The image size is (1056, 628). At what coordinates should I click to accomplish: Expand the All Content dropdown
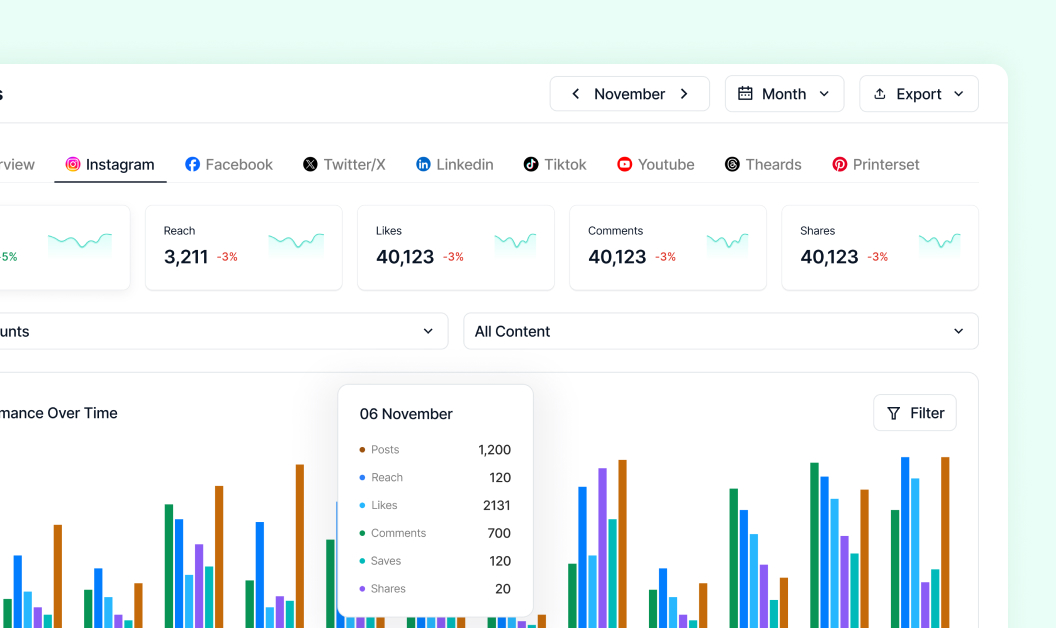[x=721, y=331]
